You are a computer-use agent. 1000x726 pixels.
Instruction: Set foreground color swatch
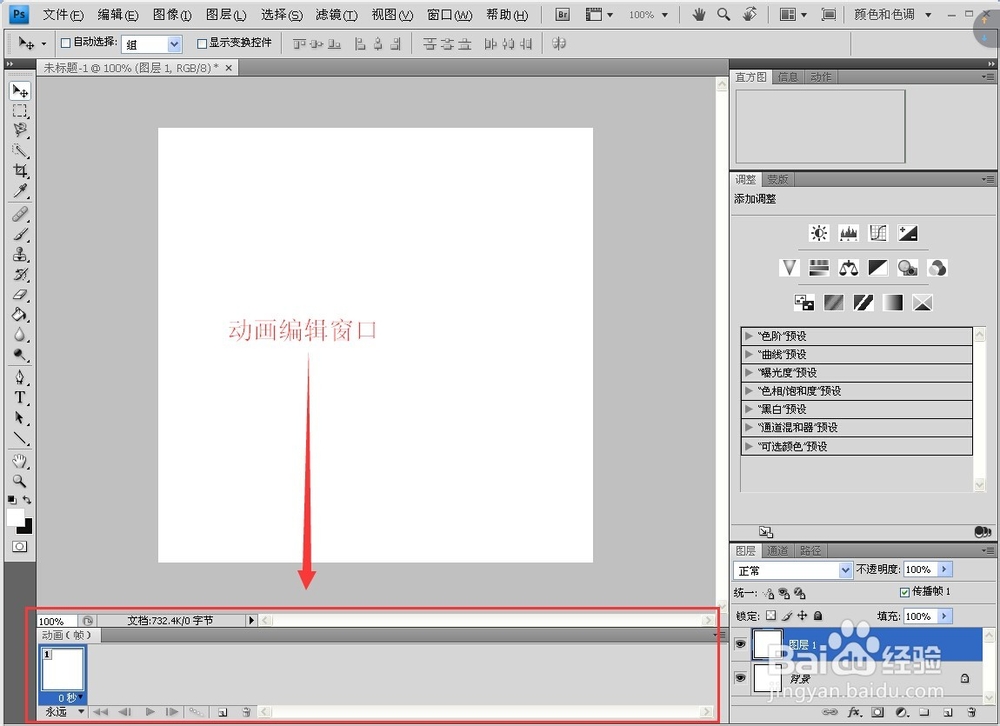point(15,517)
